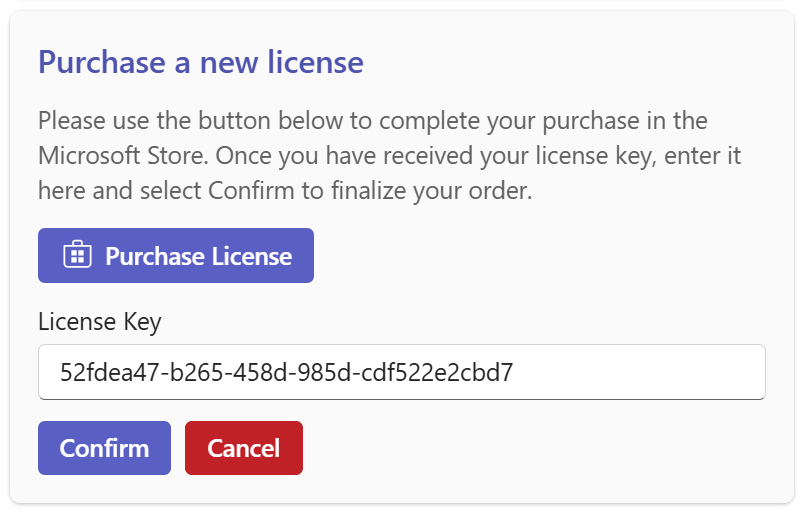Cancel the license purchase
This screenshot has width=806, height=515.
point(243,448)
